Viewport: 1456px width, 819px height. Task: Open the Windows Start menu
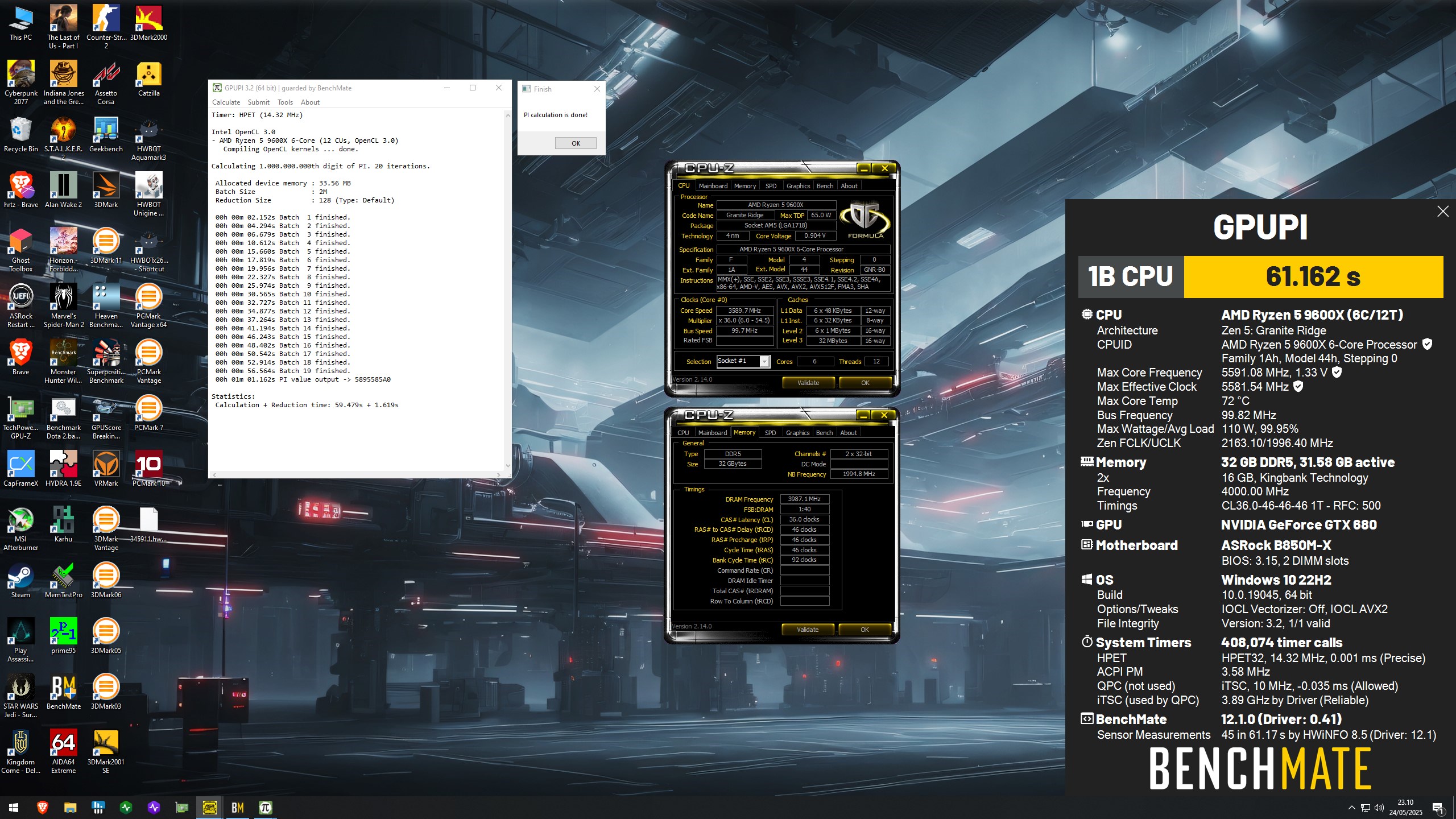(14, 807)
